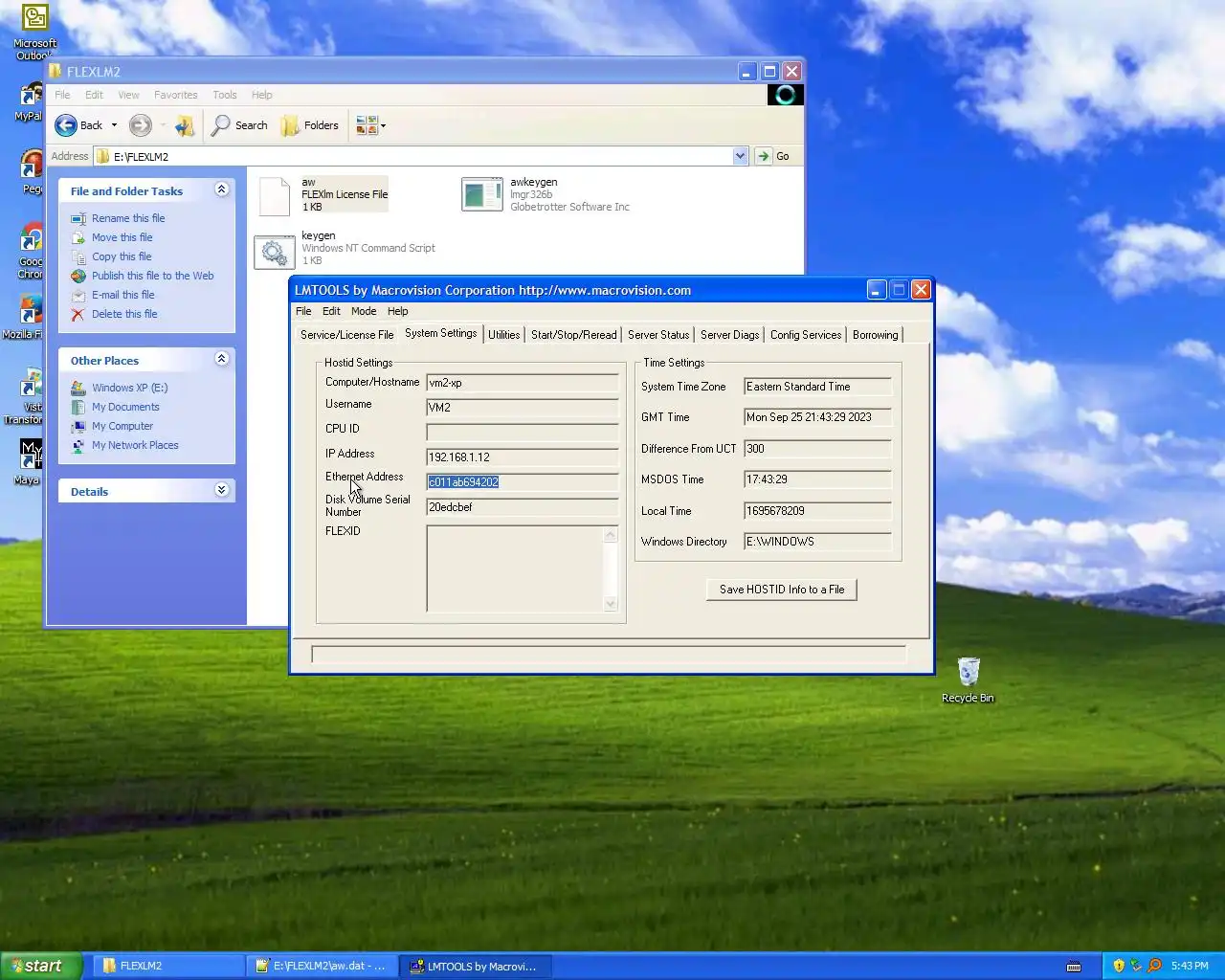
Task: Click Copy this file task
Action: pos(122,256)
